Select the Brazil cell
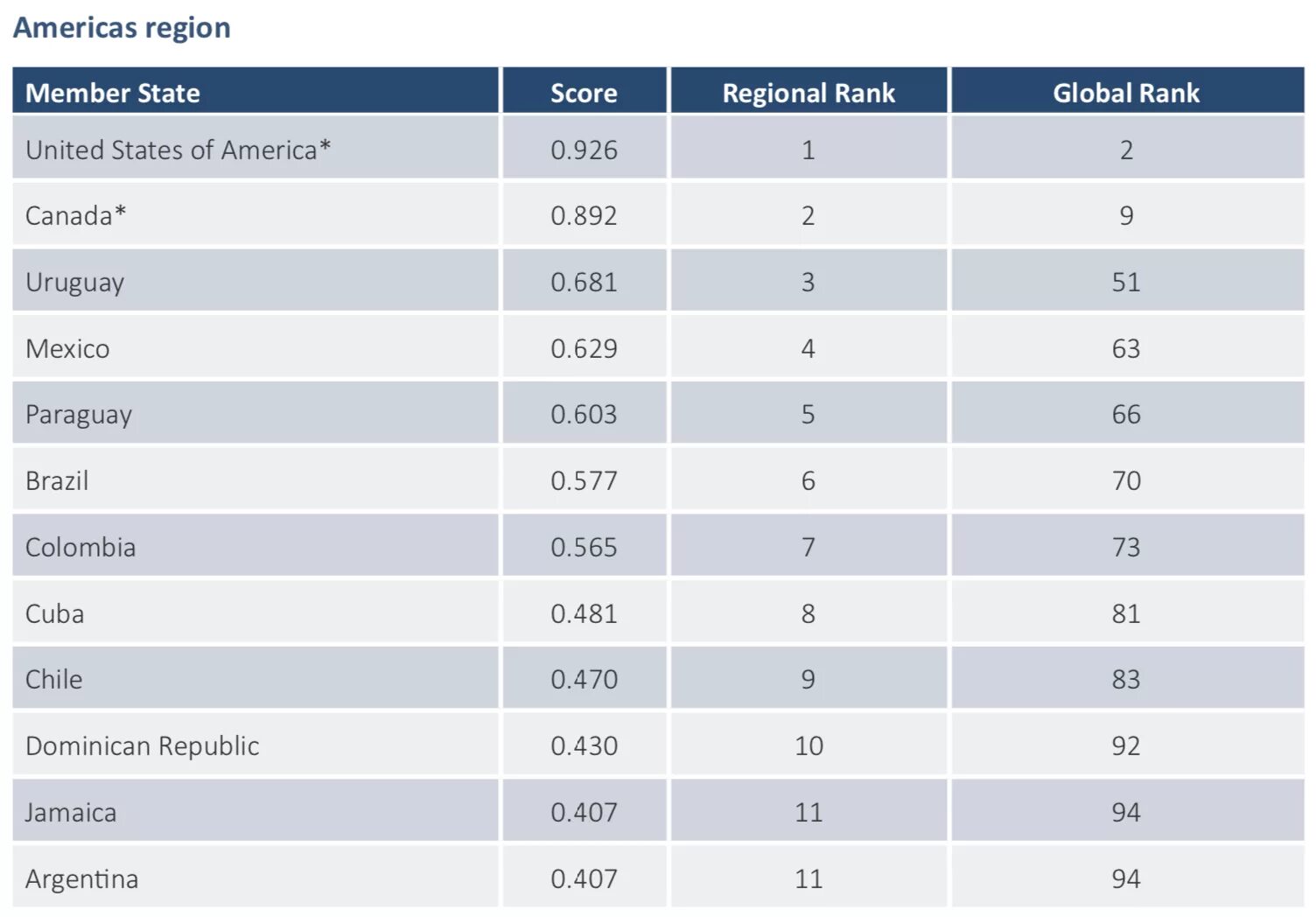This screenshot has height=917, width=1316. (x=255, y=479)
